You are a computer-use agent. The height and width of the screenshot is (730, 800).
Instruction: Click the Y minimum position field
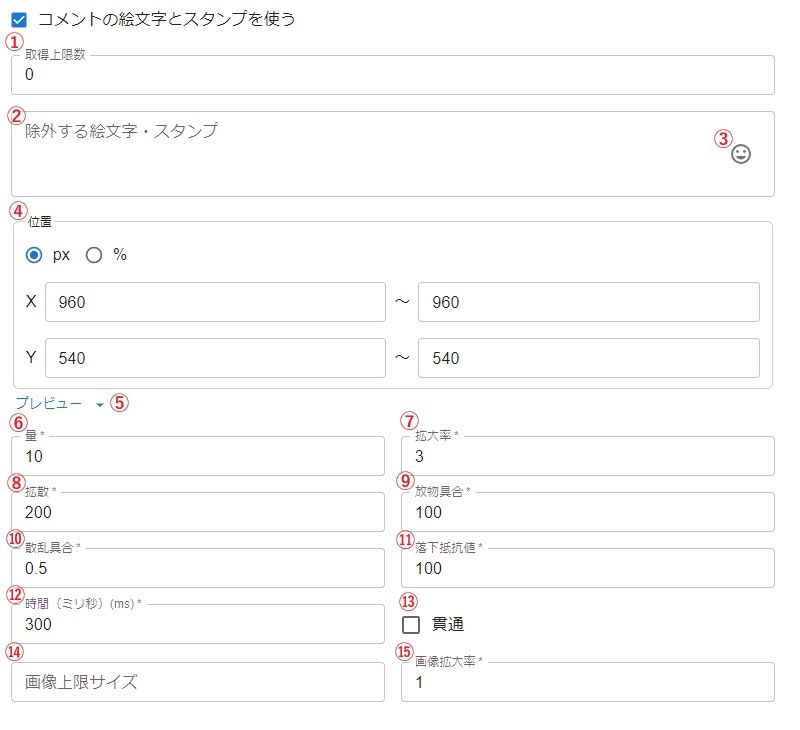(215, 358)
